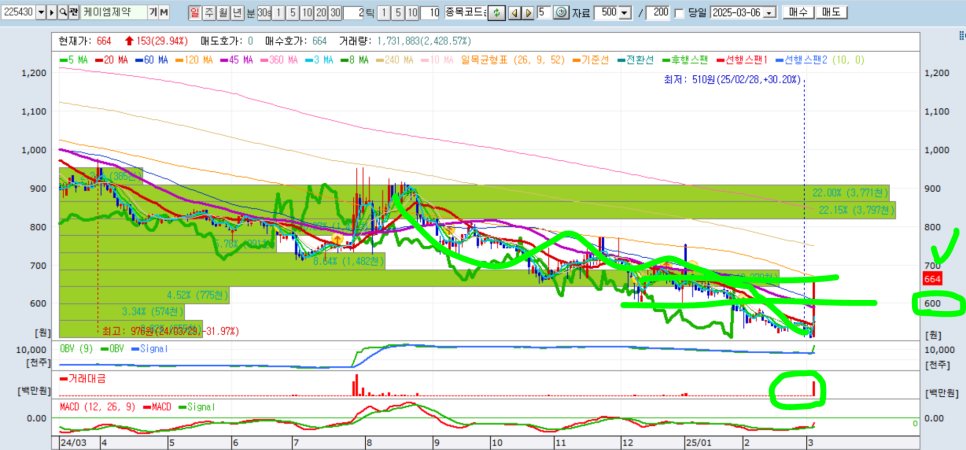Select the 일 daily chart period
The width and height of the screenshot is (966, 450).
pyautogui.click(x=195, y=12)
